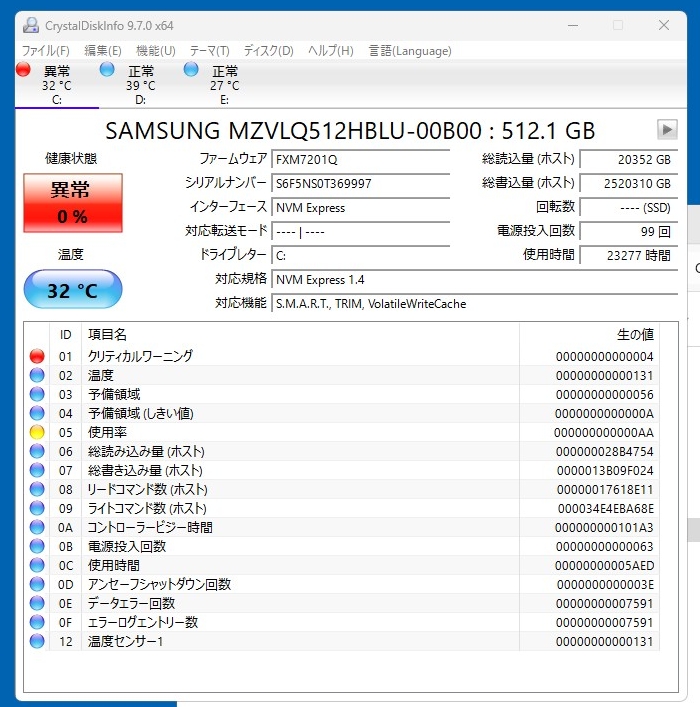This screenshot has width=700, height=707.
Task: Click the red status orb of drive C:
Action: [24, 69]
